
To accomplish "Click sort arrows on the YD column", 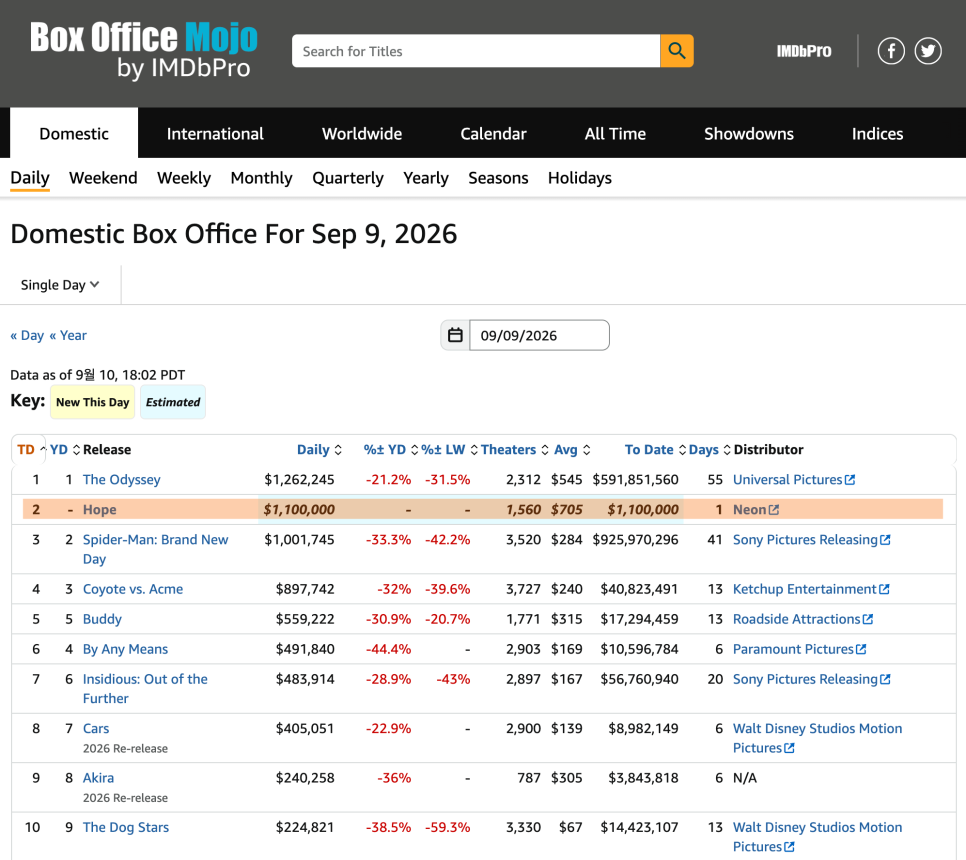I will pyautogui.click(x=76, y=450).
